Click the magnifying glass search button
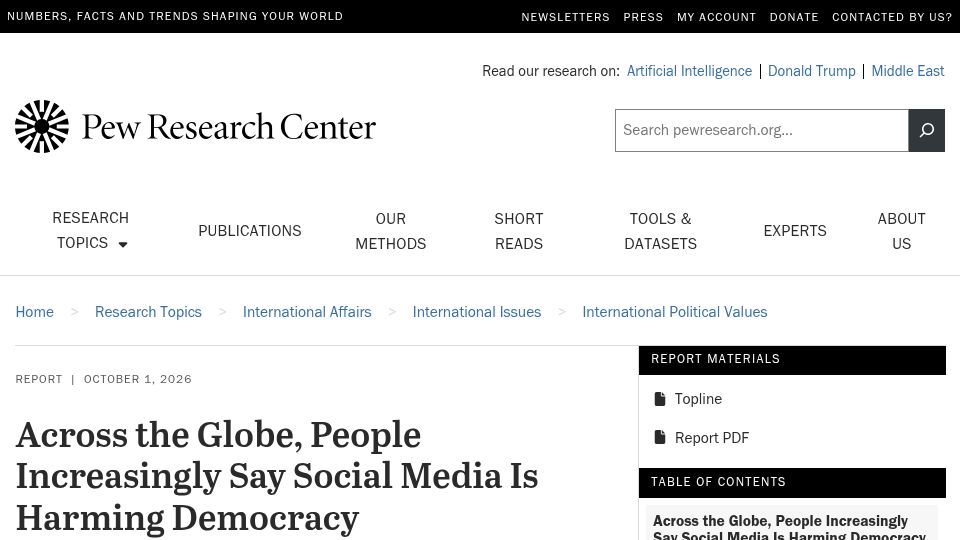The width and height of the screenshot is (960, 540). click(x=926, y=130)
